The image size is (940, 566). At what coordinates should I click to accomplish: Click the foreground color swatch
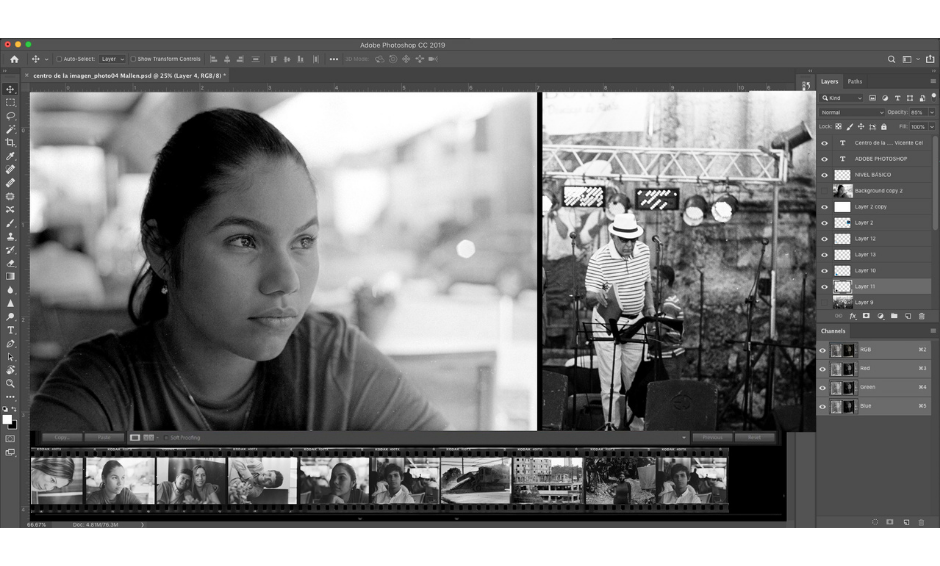(8, 420)
